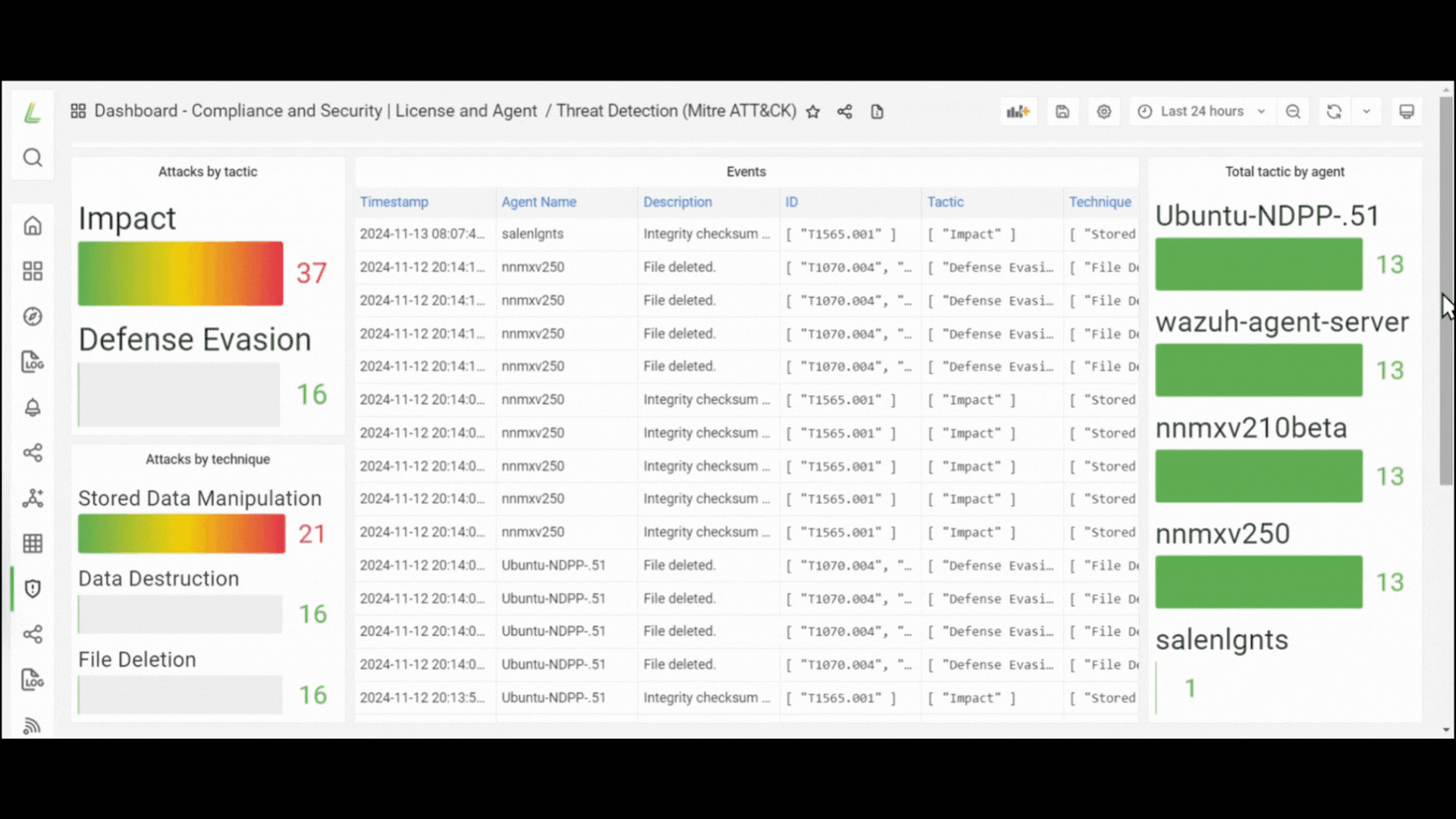The height and width of the screenshot is (819, 1456).
Task: Expand the refresh interval dropdown arrow
Action: click(1366, 111)
